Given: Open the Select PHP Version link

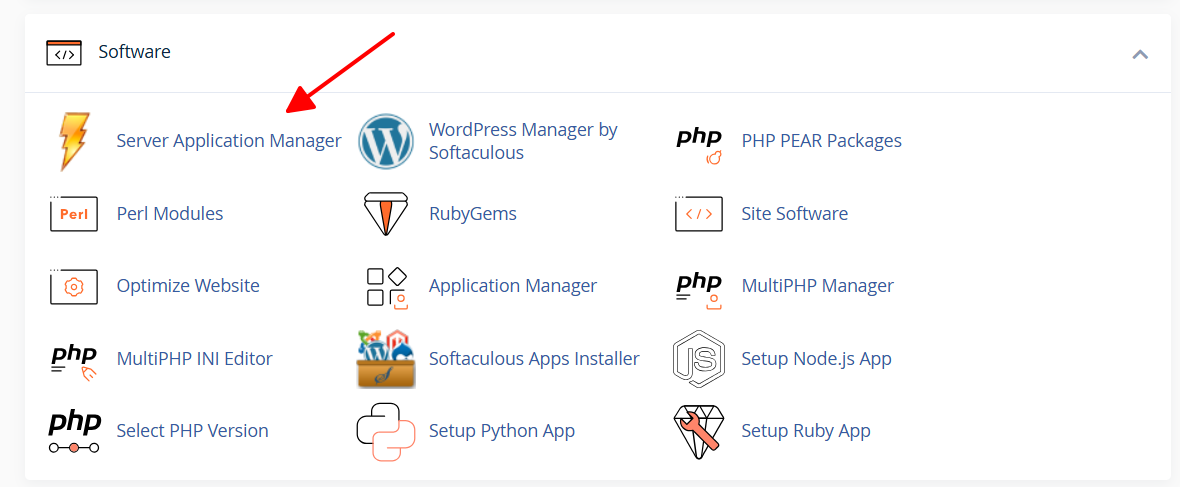Looking at the screenshot, I should [193, 431].
